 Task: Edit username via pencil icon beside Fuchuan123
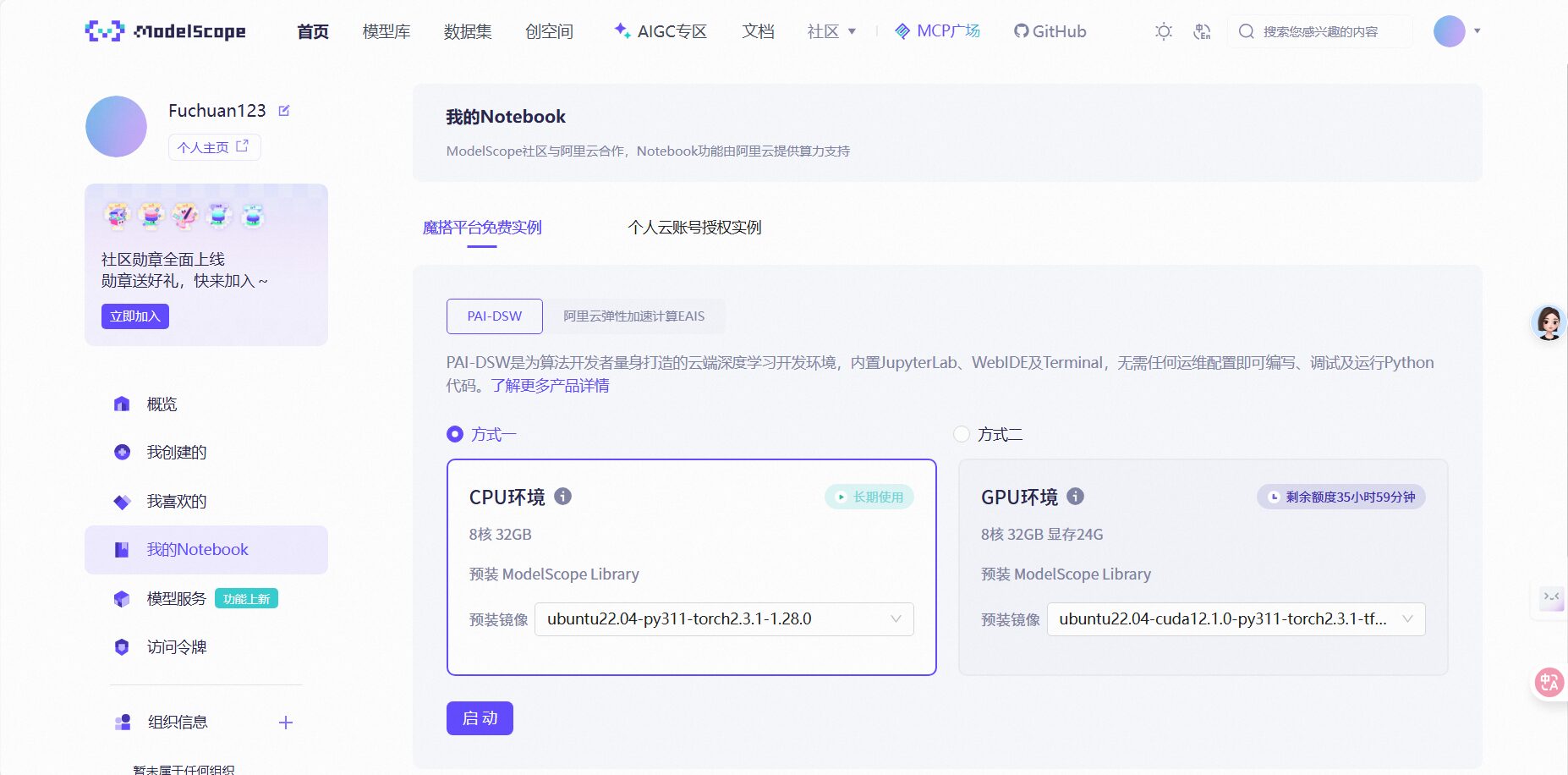(284, 111)
